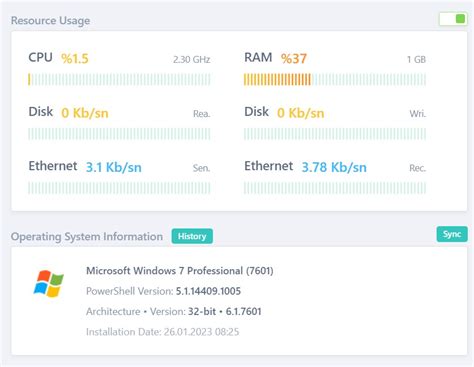The width and height of the screenshot is (474, 367).
Task: Click the Ethernet send usage bar
Action: click(119, 188)
